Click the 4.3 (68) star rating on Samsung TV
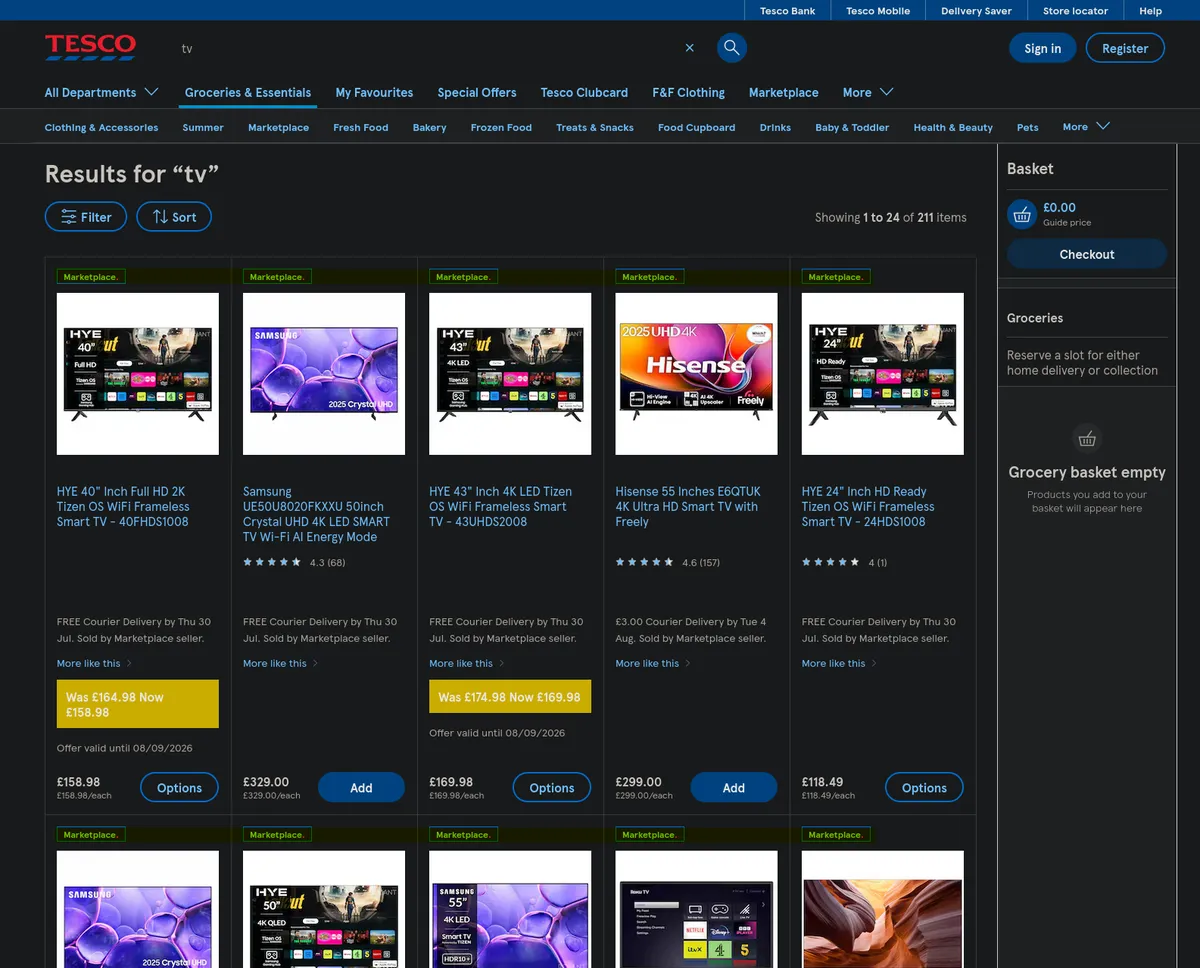The height and width of the screenshot is (968, 1200). tap(294, 562)
